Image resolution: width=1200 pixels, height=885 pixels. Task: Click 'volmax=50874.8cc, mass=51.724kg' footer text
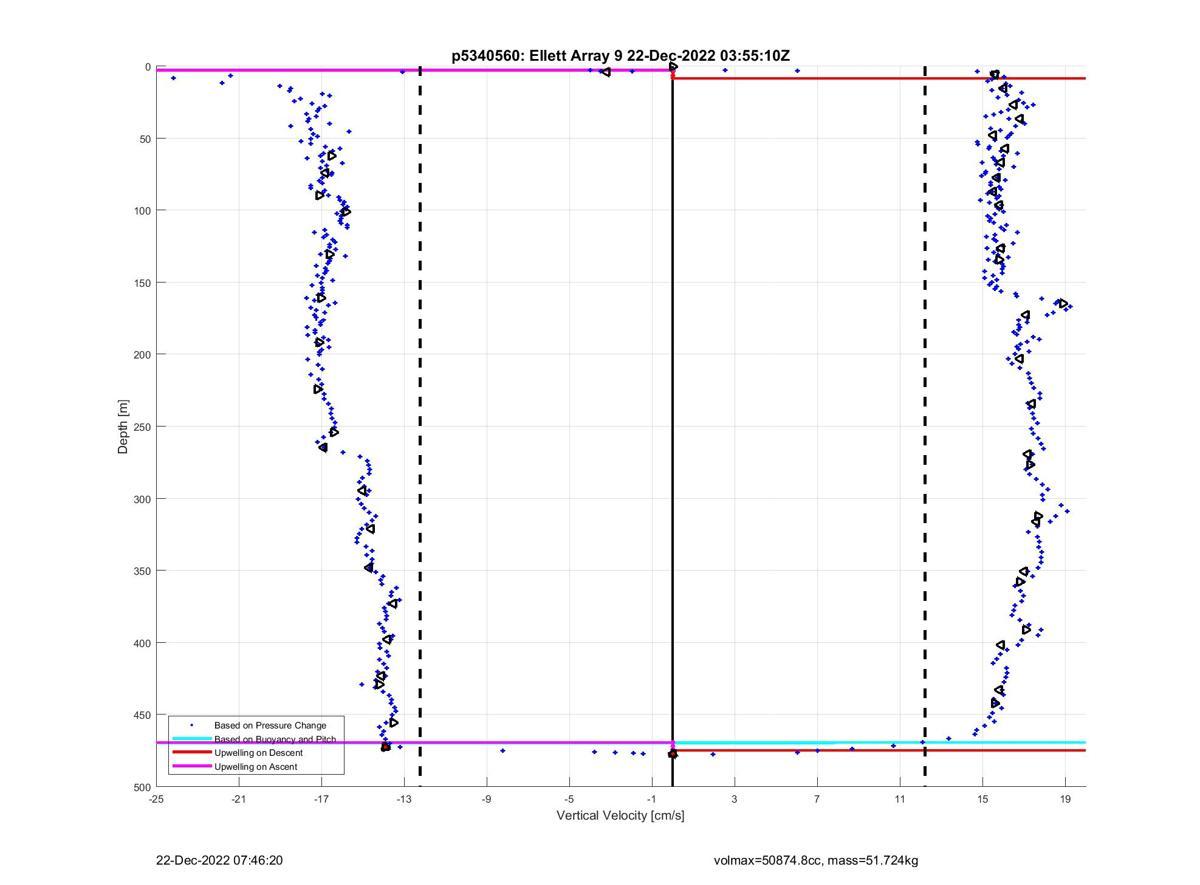click(x=816, y=860)
